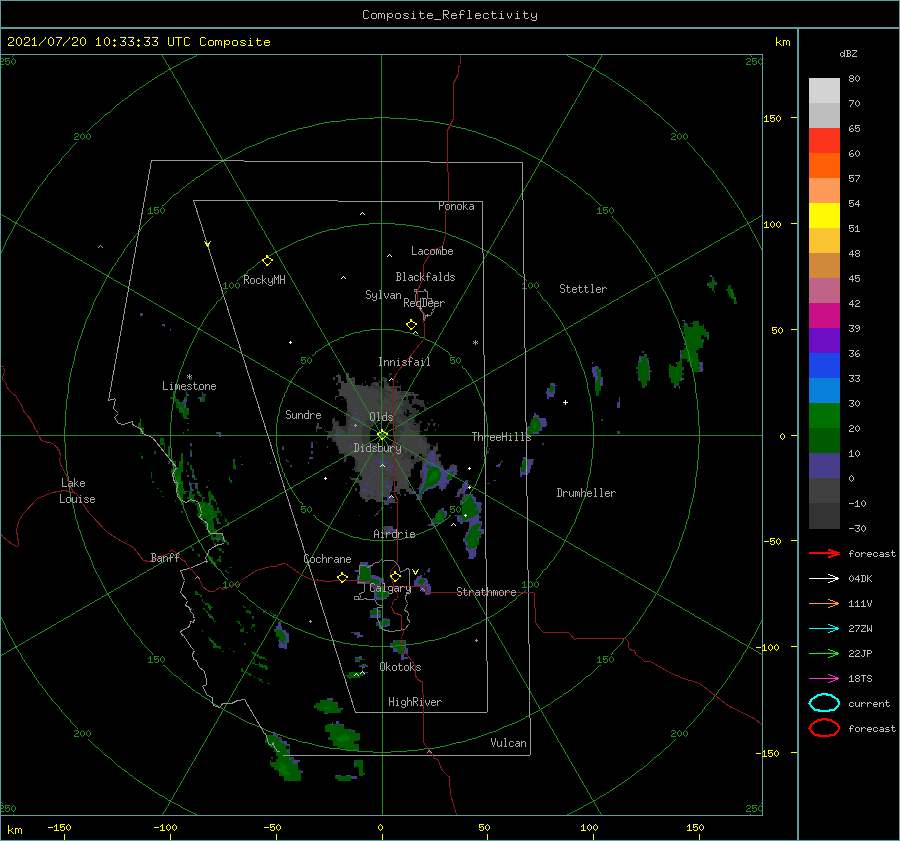
Task: Click the Blackfalds city label
Action: pos(425,277)
